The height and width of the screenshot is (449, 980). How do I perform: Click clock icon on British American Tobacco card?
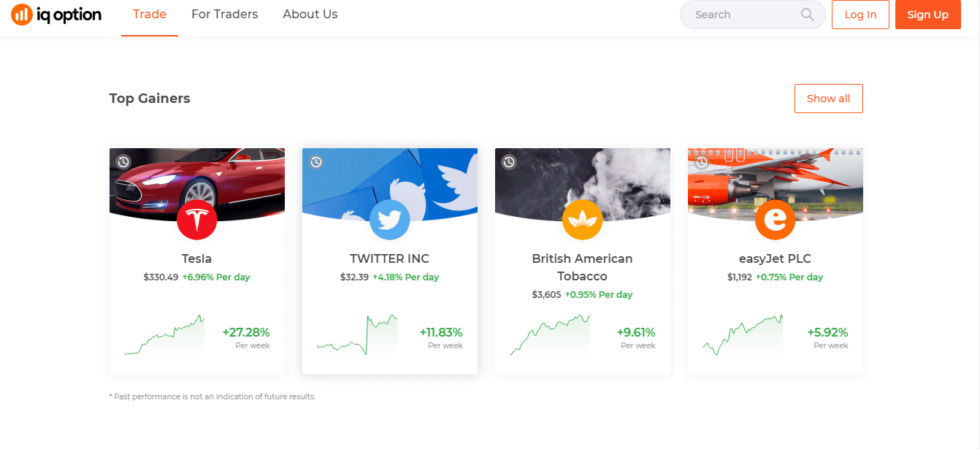click(509, 163)
